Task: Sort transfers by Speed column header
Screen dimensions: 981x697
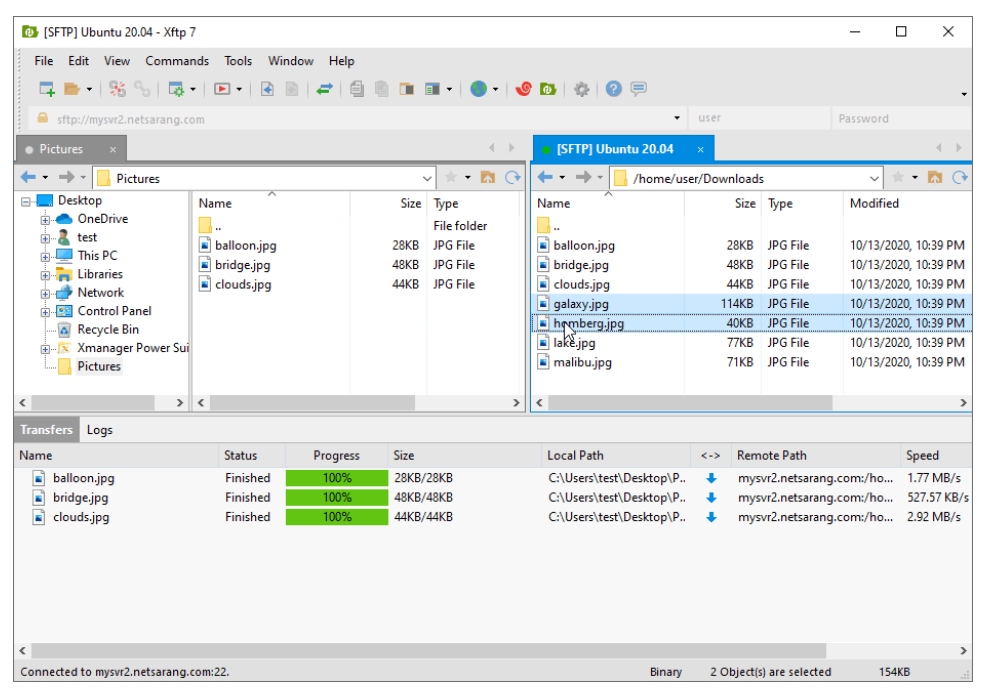Action: (x=935, y=455)
